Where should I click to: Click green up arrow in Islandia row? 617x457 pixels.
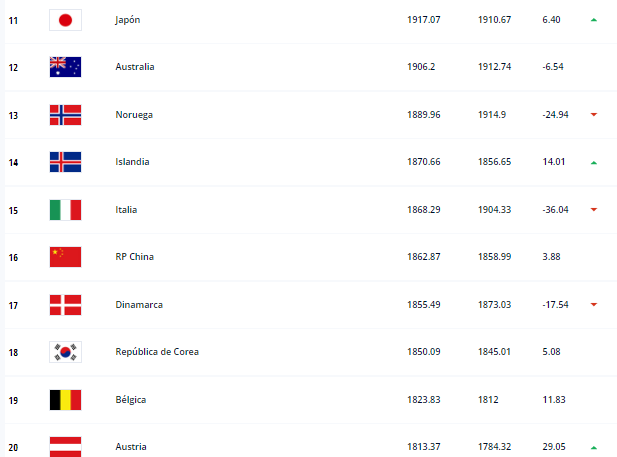(x=594, y=163)
